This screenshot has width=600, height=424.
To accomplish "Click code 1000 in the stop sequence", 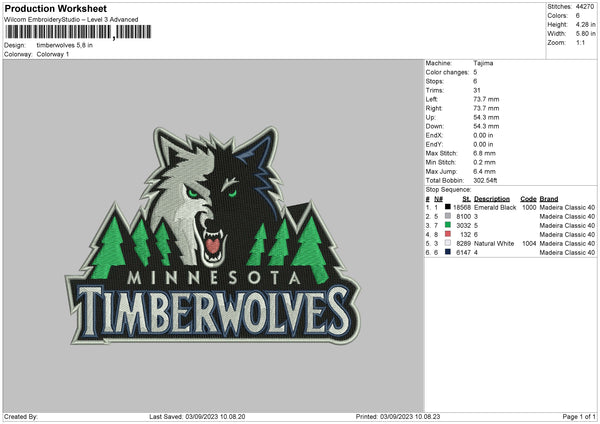I will 529,207.
